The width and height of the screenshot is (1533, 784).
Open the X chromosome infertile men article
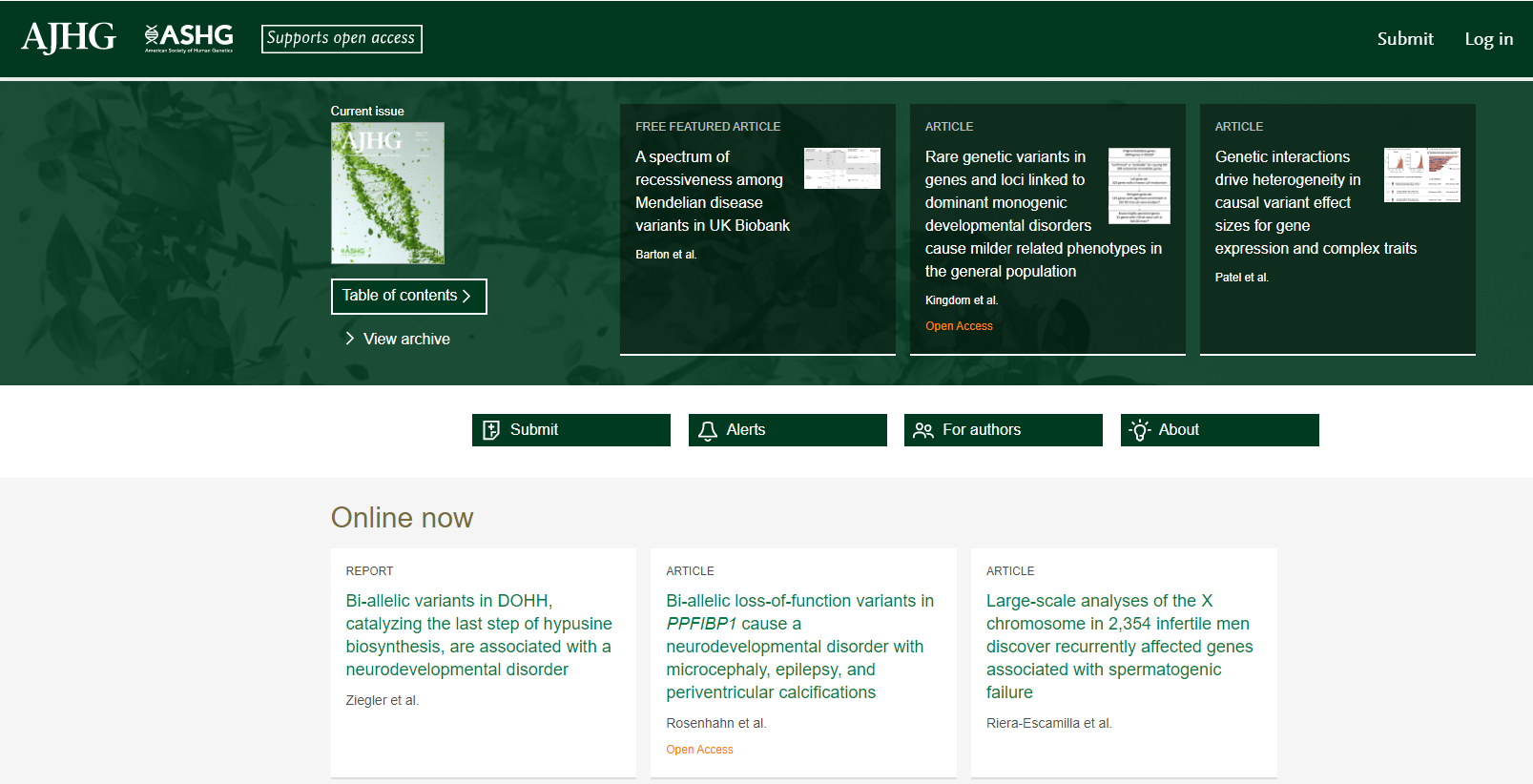pos(1119,646)
